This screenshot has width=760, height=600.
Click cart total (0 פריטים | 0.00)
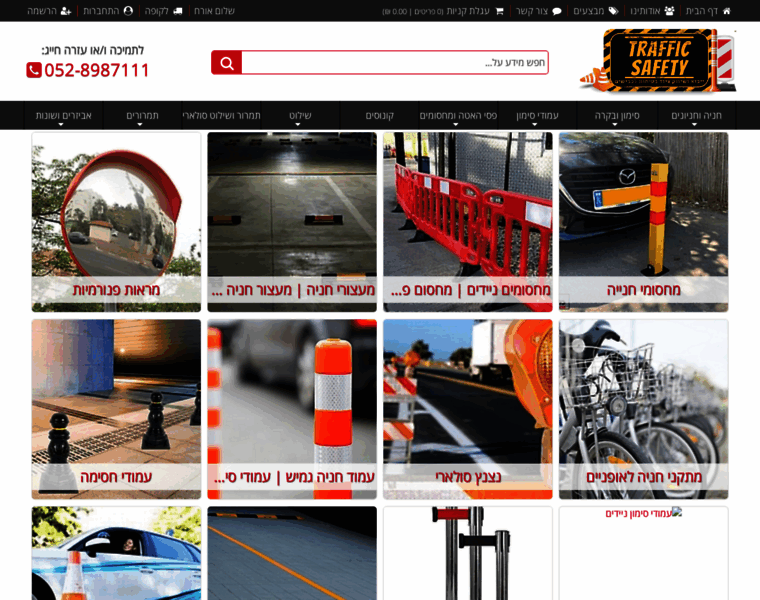(x=412, y=12)
